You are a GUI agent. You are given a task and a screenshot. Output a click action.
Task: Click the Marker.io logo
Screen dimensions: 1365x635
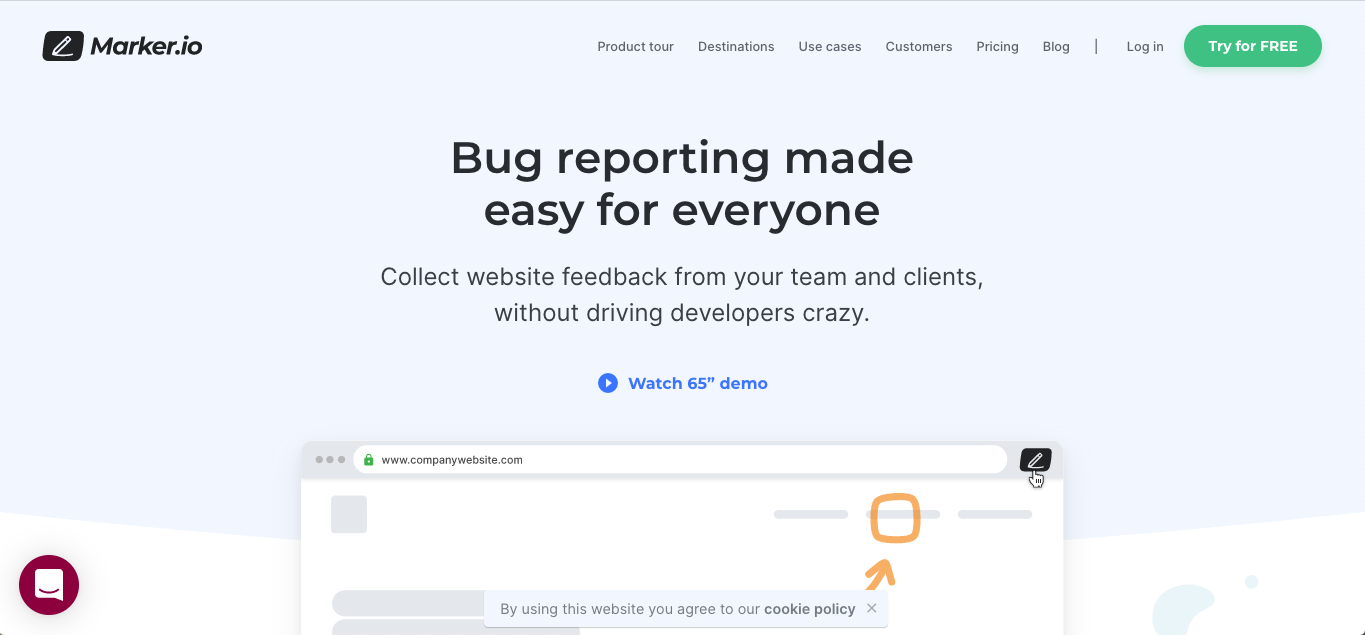click(x=122, y=46)
